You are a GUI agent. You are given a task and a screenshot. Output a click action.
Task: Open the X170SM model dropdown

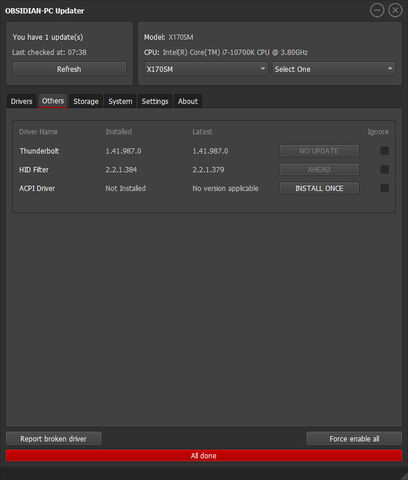[x=206, y=69]
